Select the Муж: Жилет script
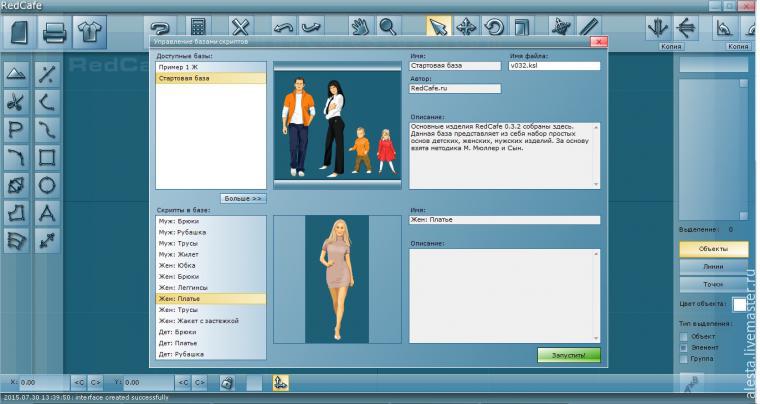 pyautogui.click(x=211, y=254)
